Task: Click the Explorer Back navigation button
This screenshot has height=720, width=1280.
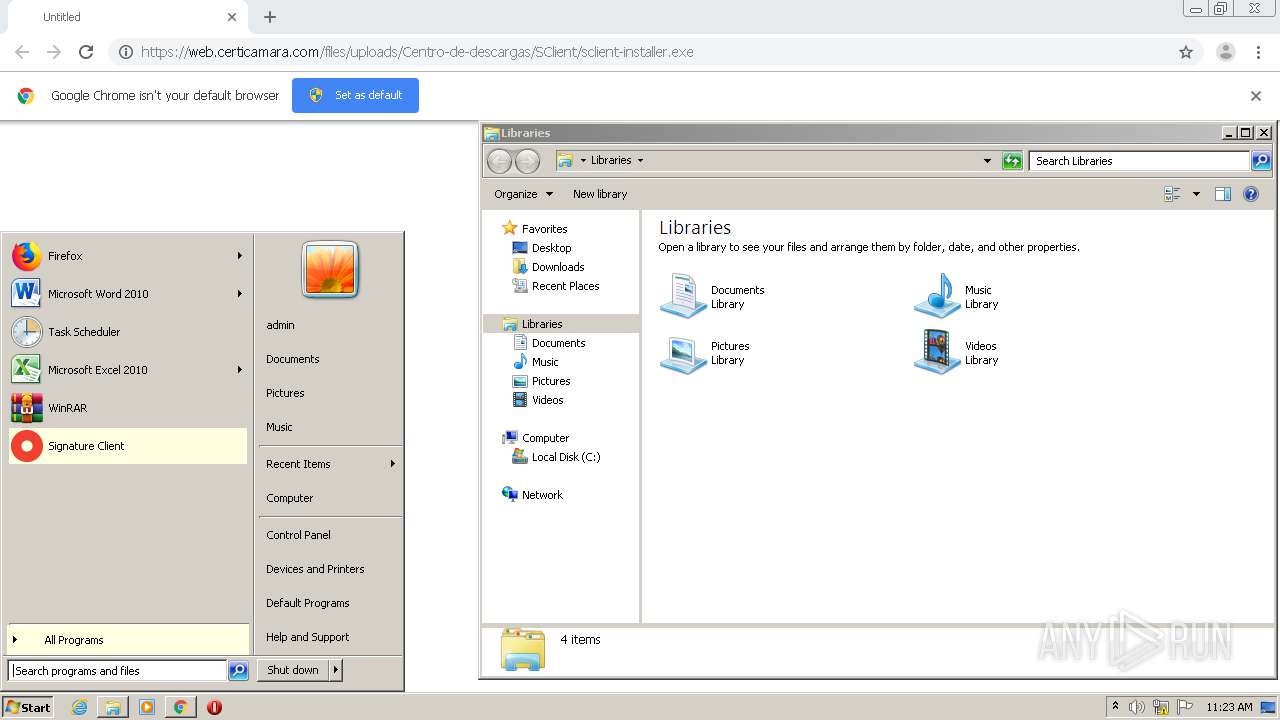Action: [499, 161]
